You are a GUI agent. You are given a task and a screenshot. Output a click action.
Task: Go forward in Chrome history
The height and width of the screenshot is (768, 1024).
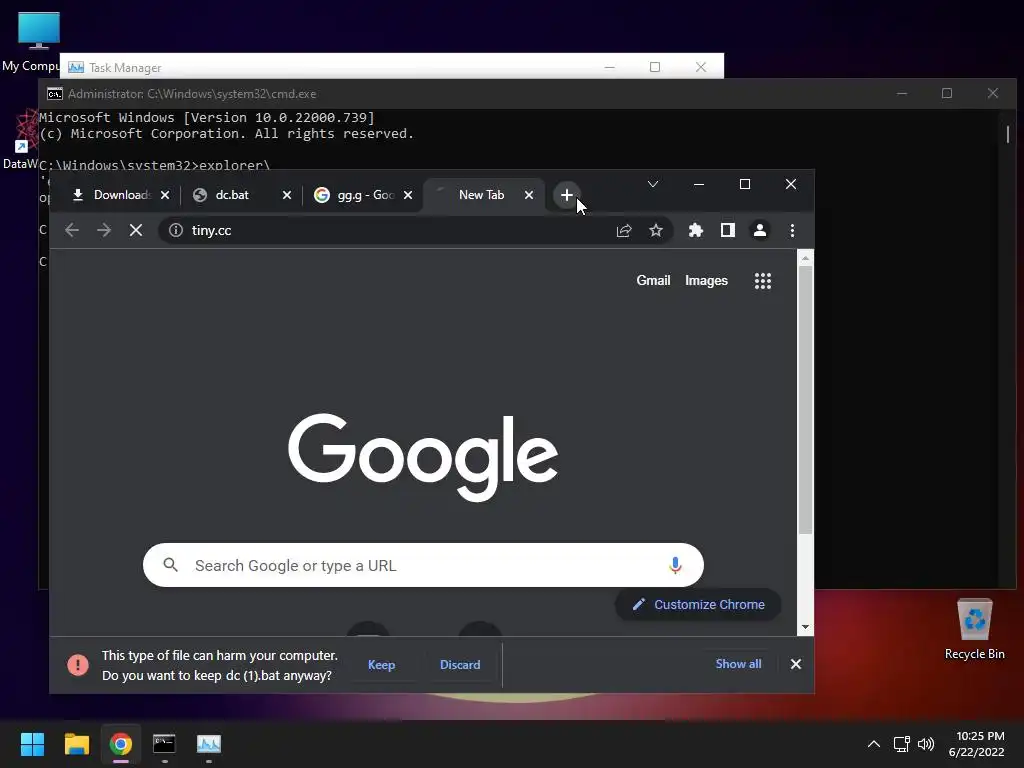[x=104, y=231]
